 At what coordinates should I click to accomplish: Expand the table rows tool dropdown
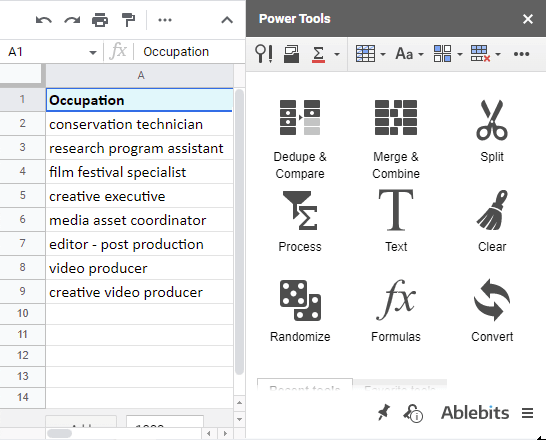click(383, 54)
